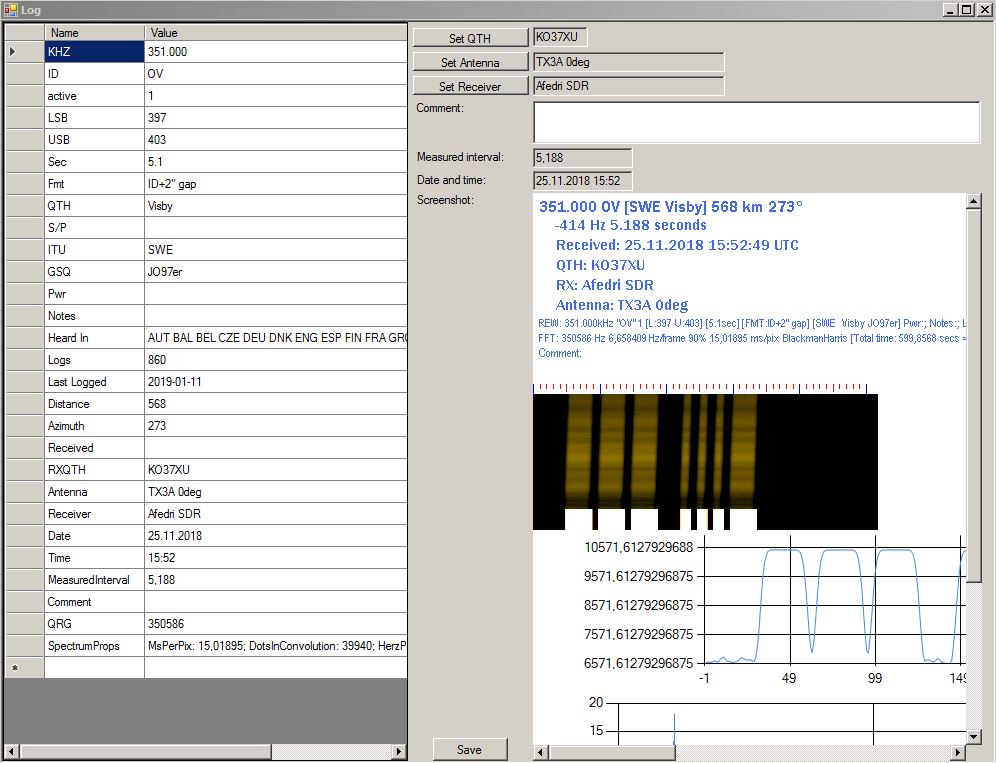This screenshot has width=996, height=763.
Task: Select the Fmt value ID+2" gap
Action: [276, 184]
